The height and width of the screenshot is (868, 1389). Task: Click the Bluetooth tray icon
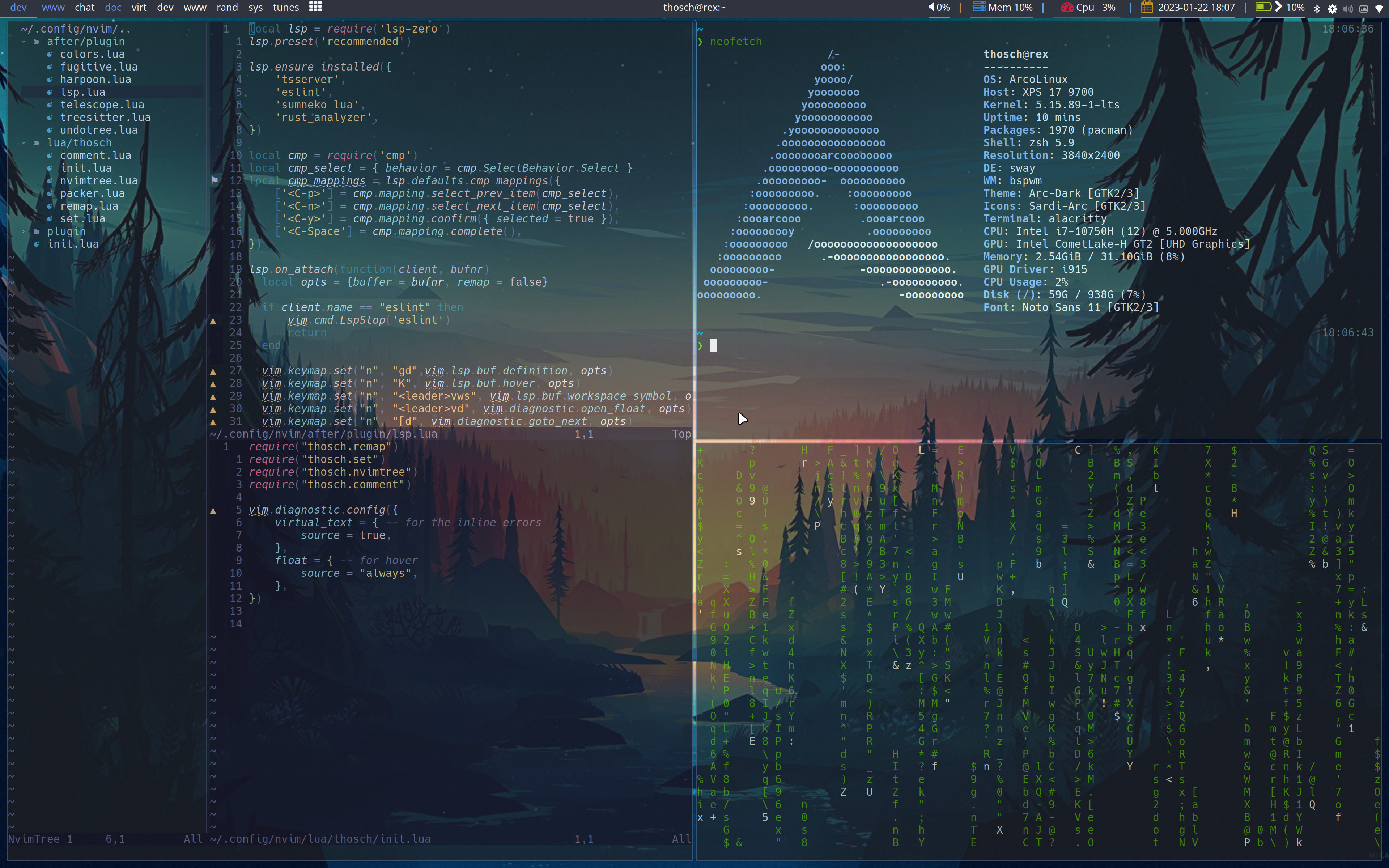point(1317,8)
